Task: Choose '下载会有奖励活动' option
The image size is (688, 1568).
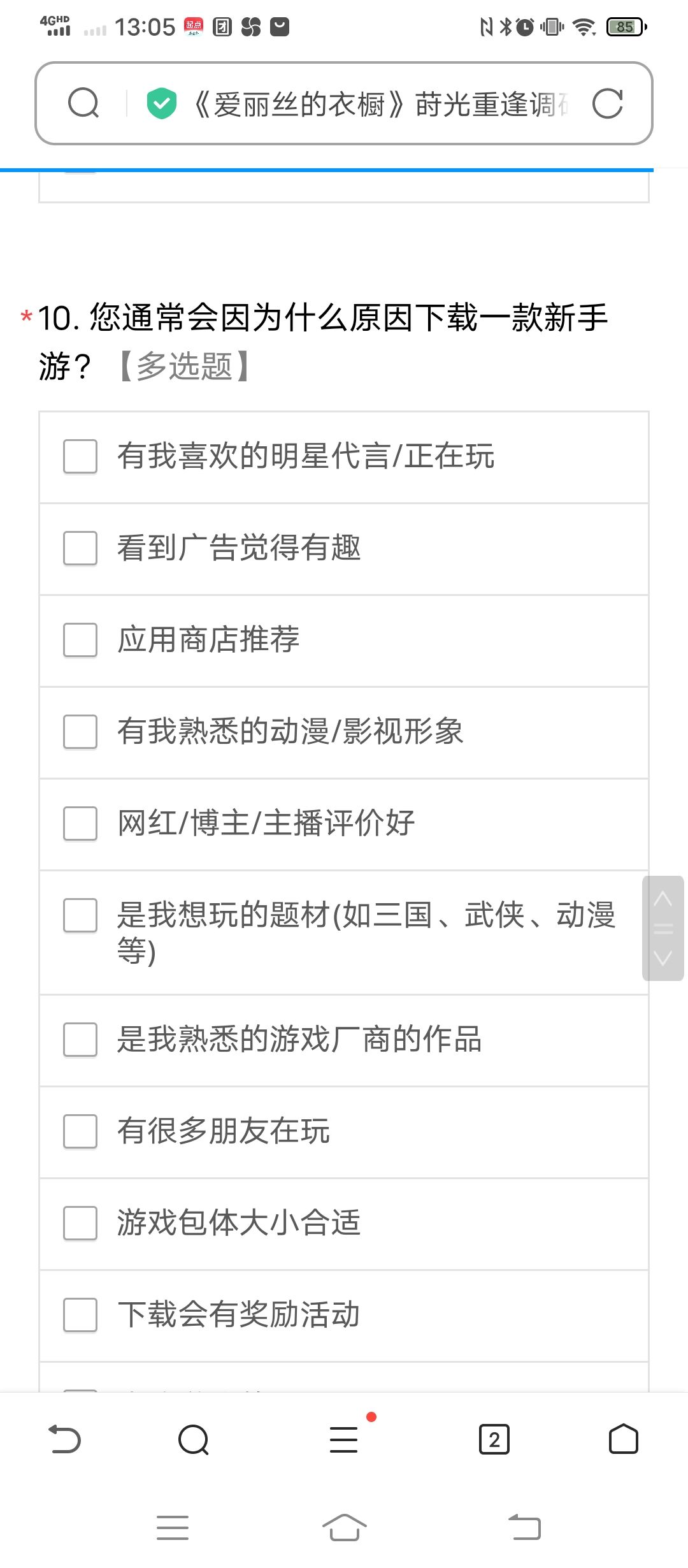Action: 344,1316
